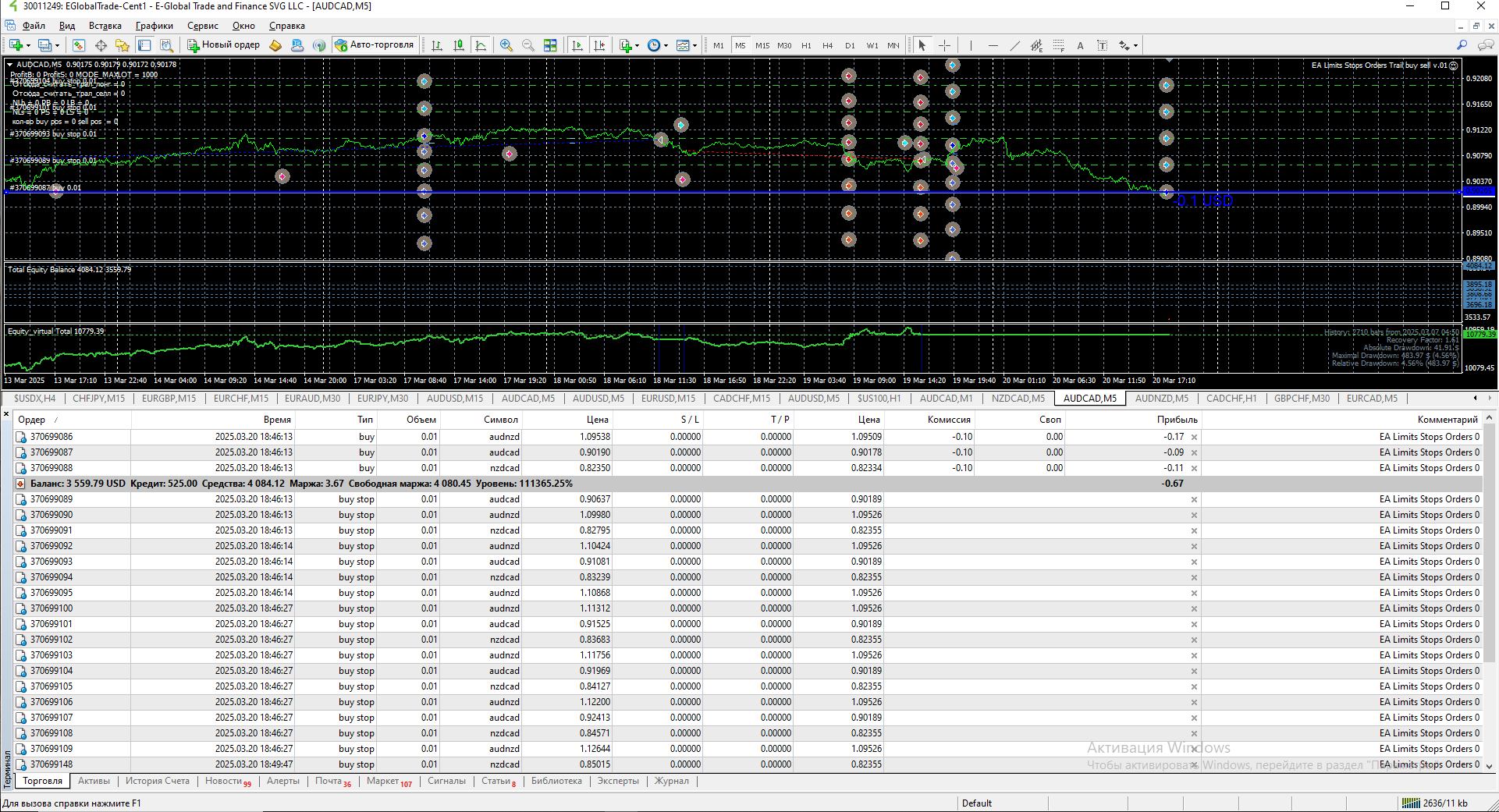Image resolution: width=1499 pixels, height=812 pixels.
Task: Toggle the H1 timeframe button
Action: click(806, 45)
